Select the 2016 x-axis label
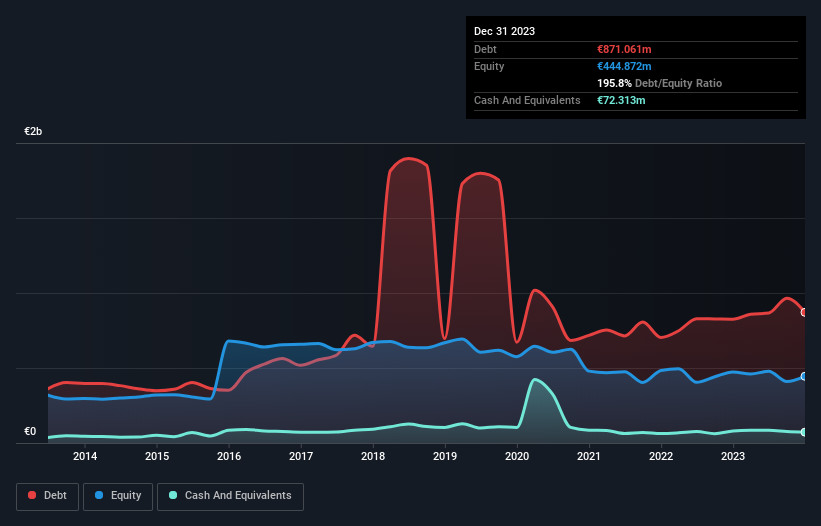Viewport: 821px width, 526px height. [x=229, y=456]
